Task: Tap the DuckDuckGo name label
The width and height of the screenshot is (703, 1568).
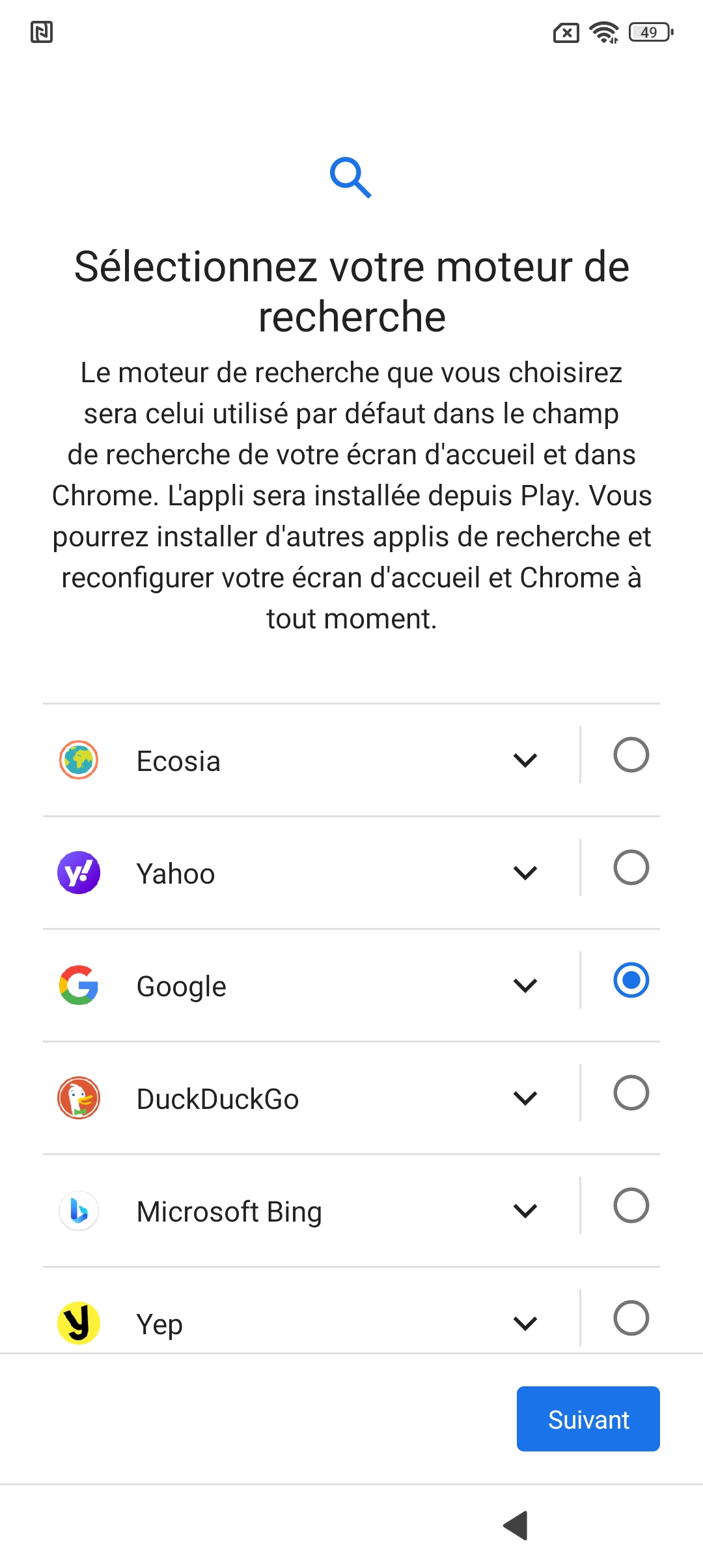Action: pos(217,1099)
